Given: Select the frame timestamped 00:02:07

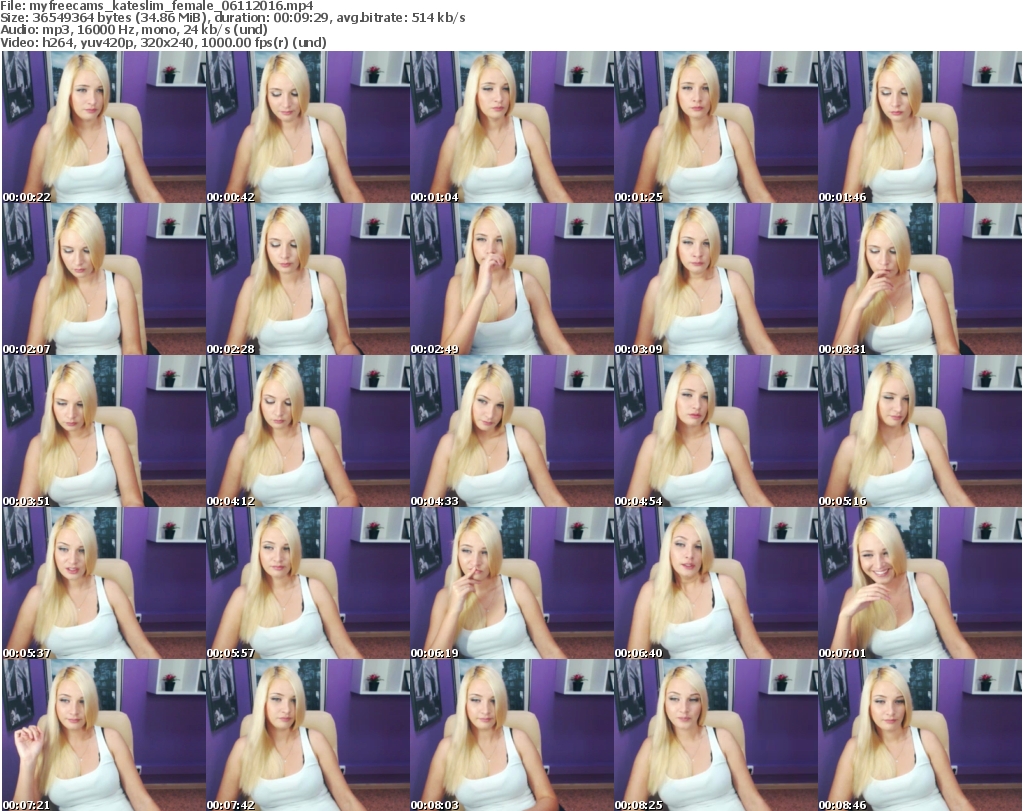Looking at the screenshot, I should 103,280.
